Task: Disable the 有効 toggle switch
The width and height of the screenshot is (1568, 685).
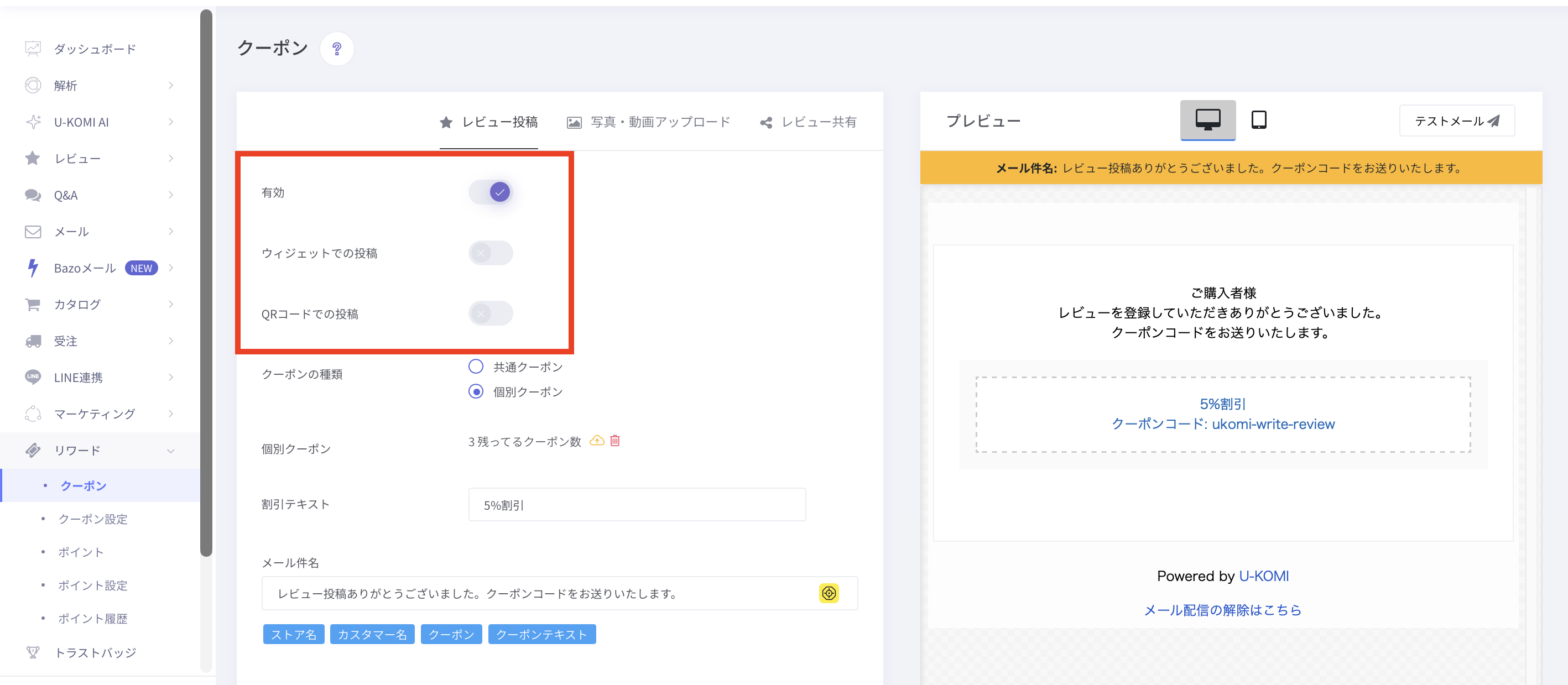Action: [x=491, y=192]
